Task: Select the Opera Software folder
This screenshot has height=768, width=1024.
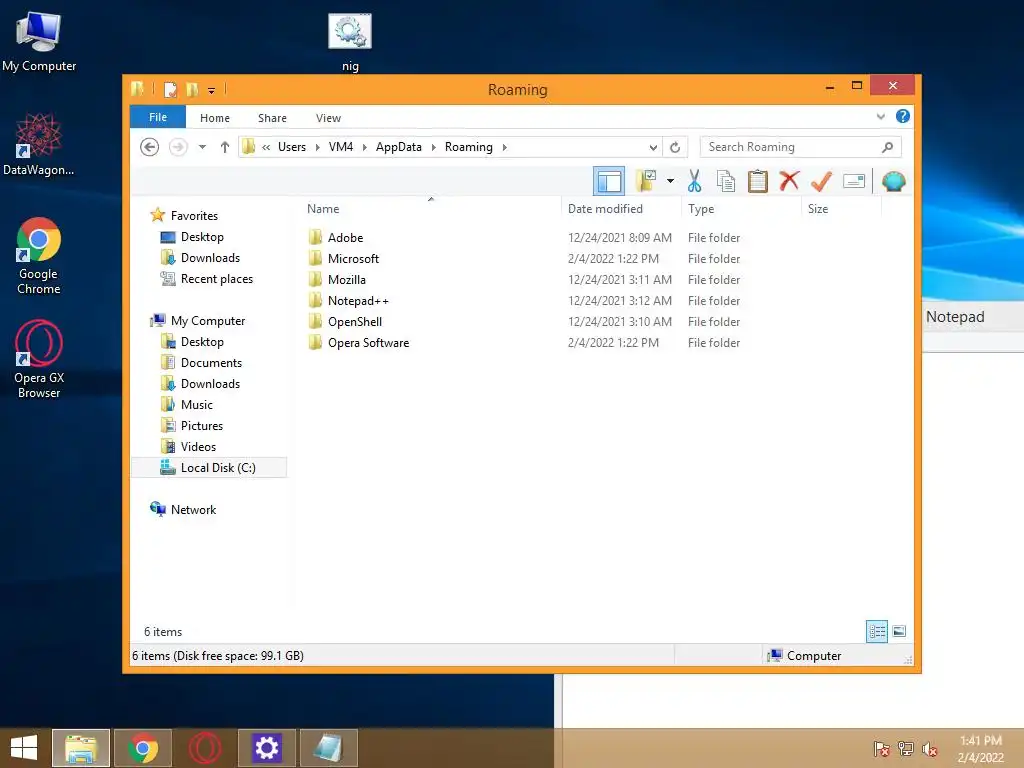Action: [x=368, y=343]
